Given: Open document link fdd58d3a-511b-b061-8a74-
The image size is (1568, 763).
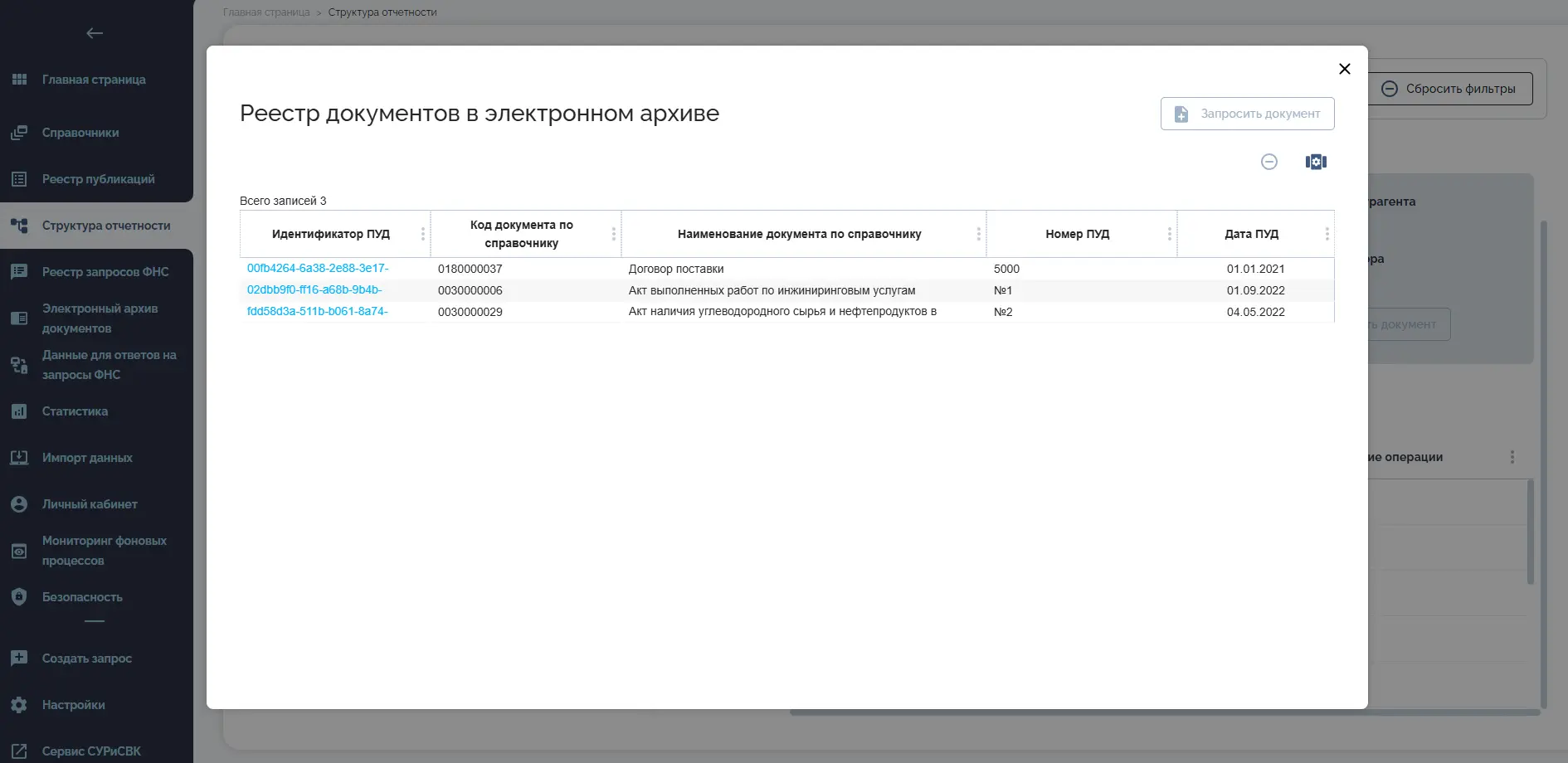Looking at the screenshot, I should [x=317, y=311].
